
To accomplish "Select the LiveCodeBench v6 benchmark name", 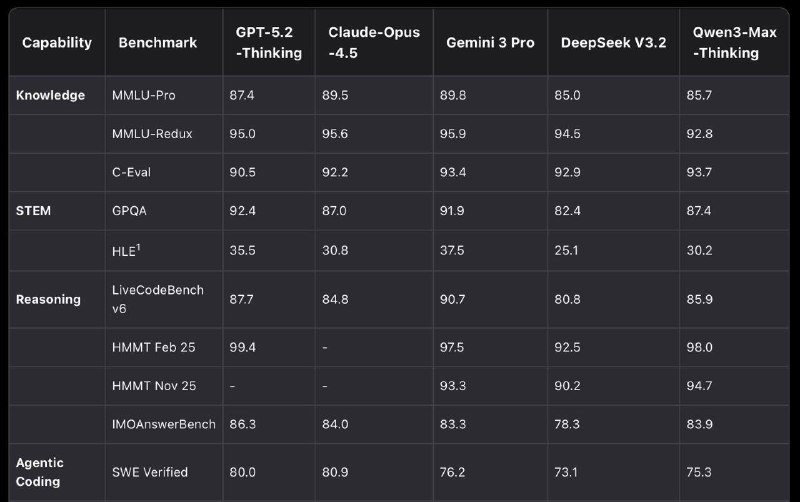I will pyautogui.click(x=158, y=299).
